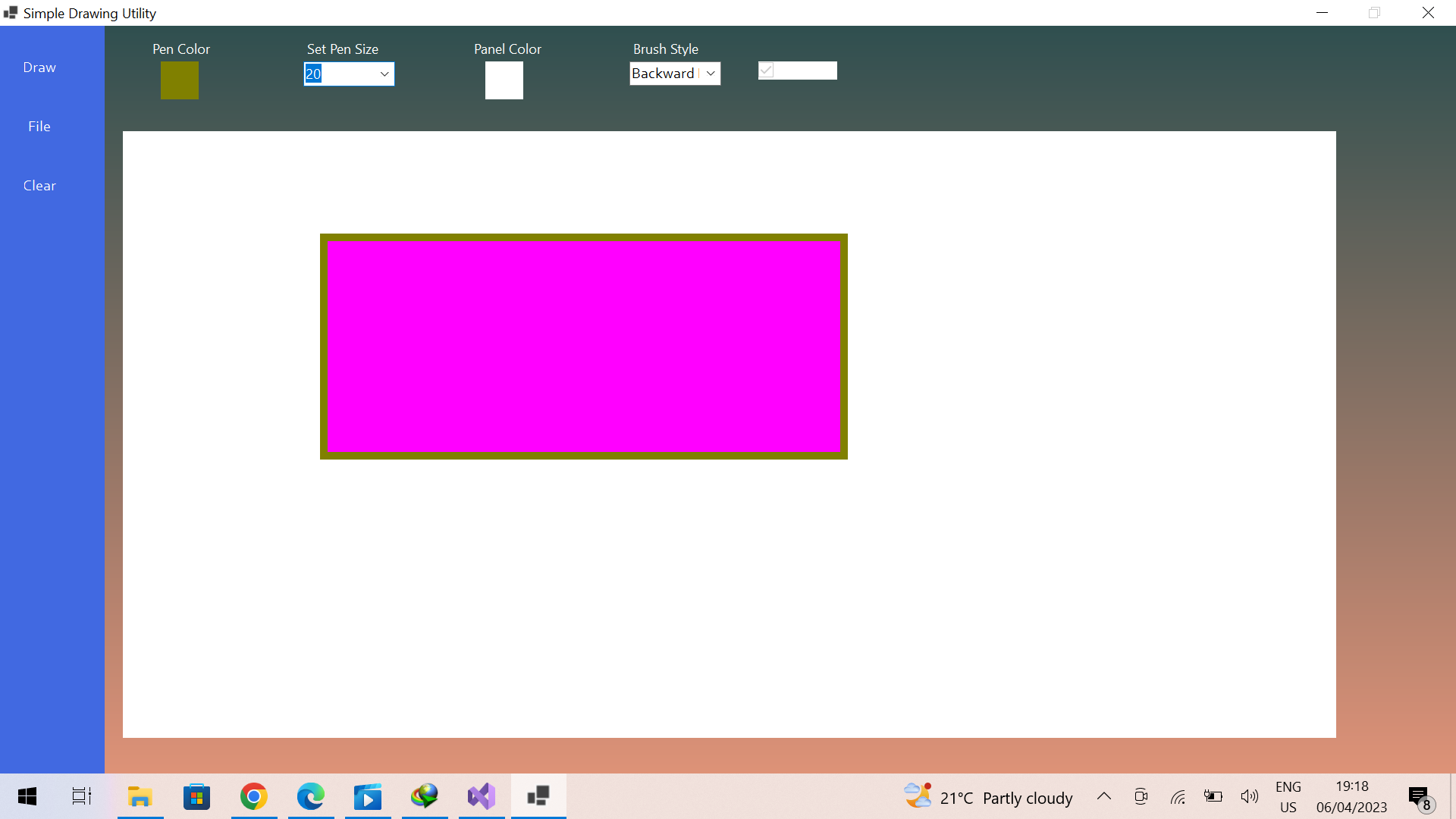This screenshot has height=819, width=1456.
Task: Open Visual Studio from the taskbar
Action: tap(481, 797)
